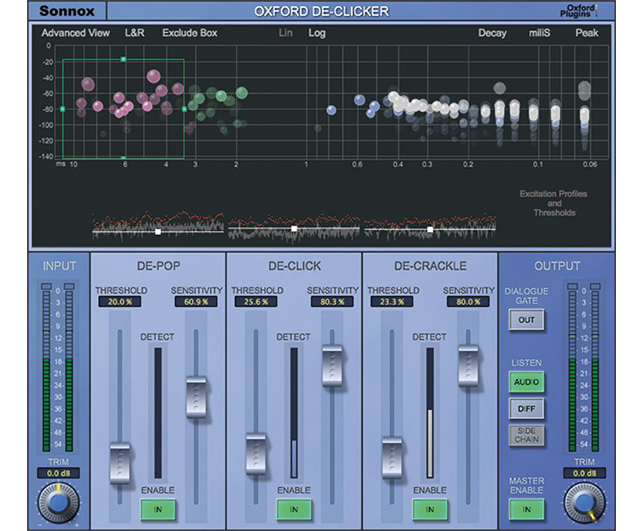The width and height of the screenshot is (643, 531).
Task: Switch the graph scale to Log
Action: [x=317, y=33]
